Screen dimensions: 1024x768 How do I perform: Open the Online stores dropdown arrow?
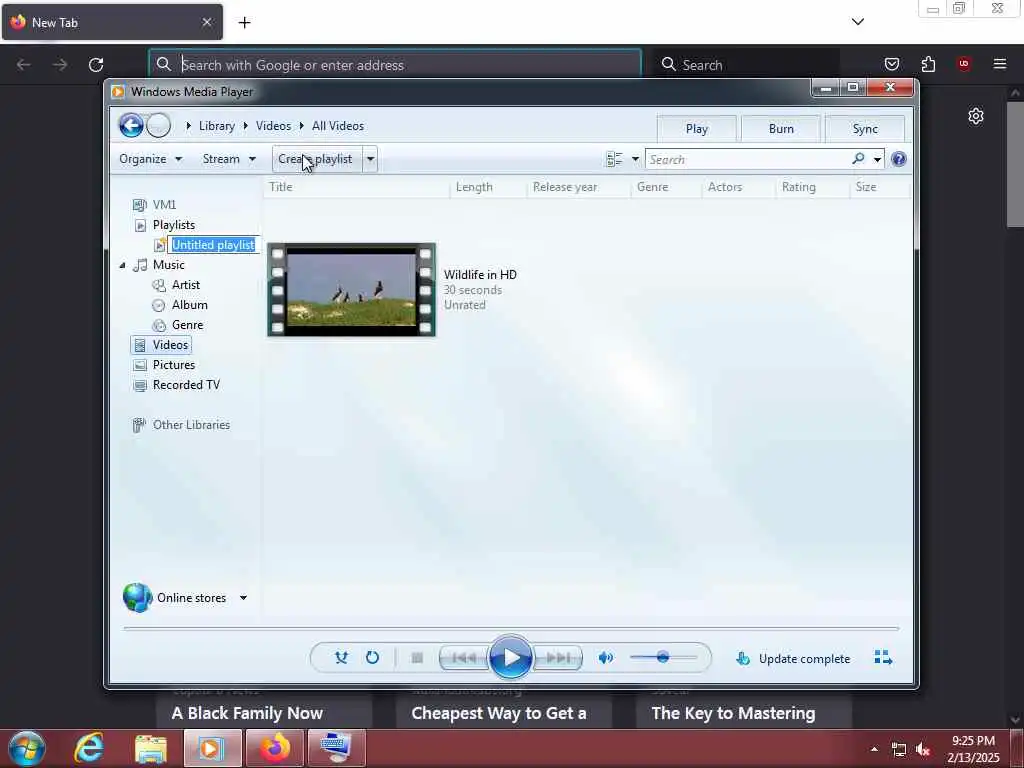pos(243,598)
